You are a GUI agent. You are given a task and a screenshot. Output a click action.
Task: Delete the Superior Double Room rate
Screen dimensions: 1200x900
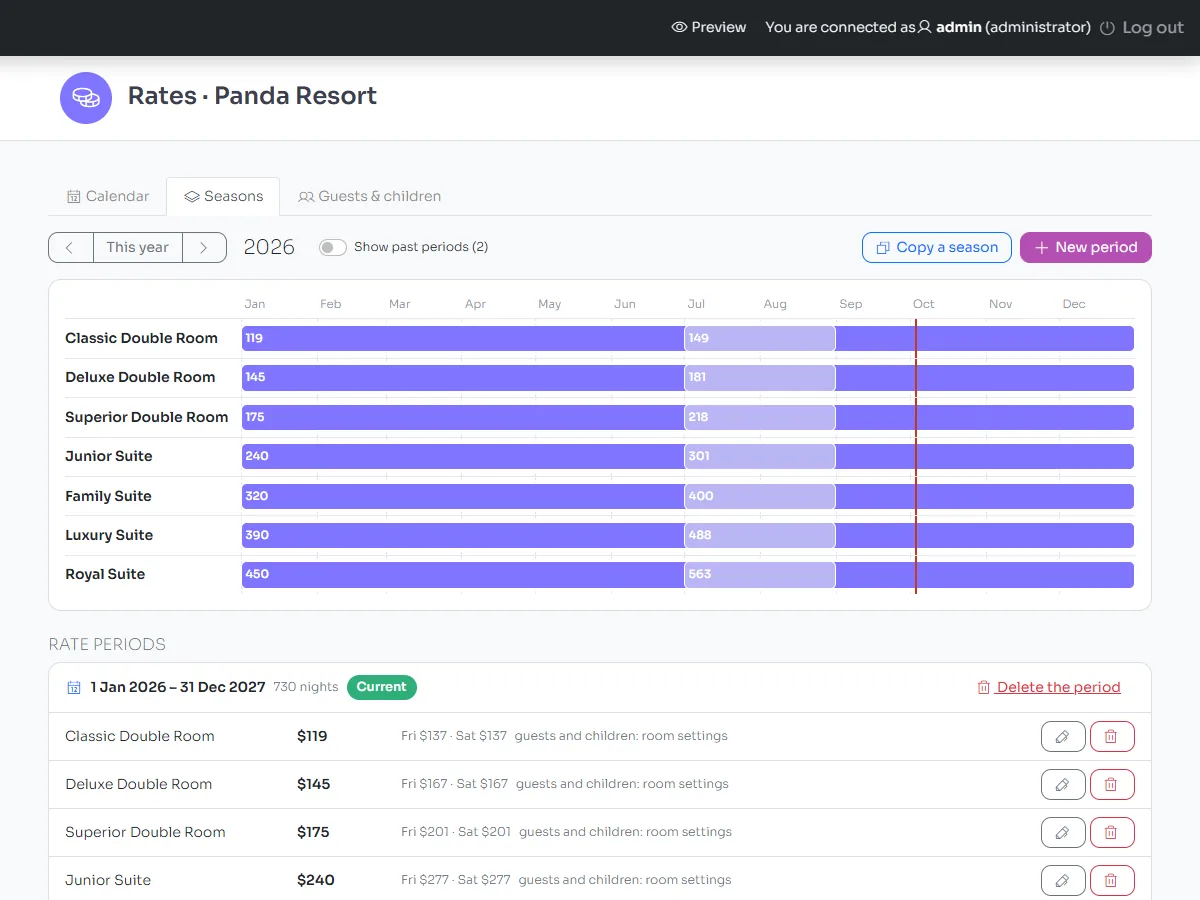[x=1112, y=832]
